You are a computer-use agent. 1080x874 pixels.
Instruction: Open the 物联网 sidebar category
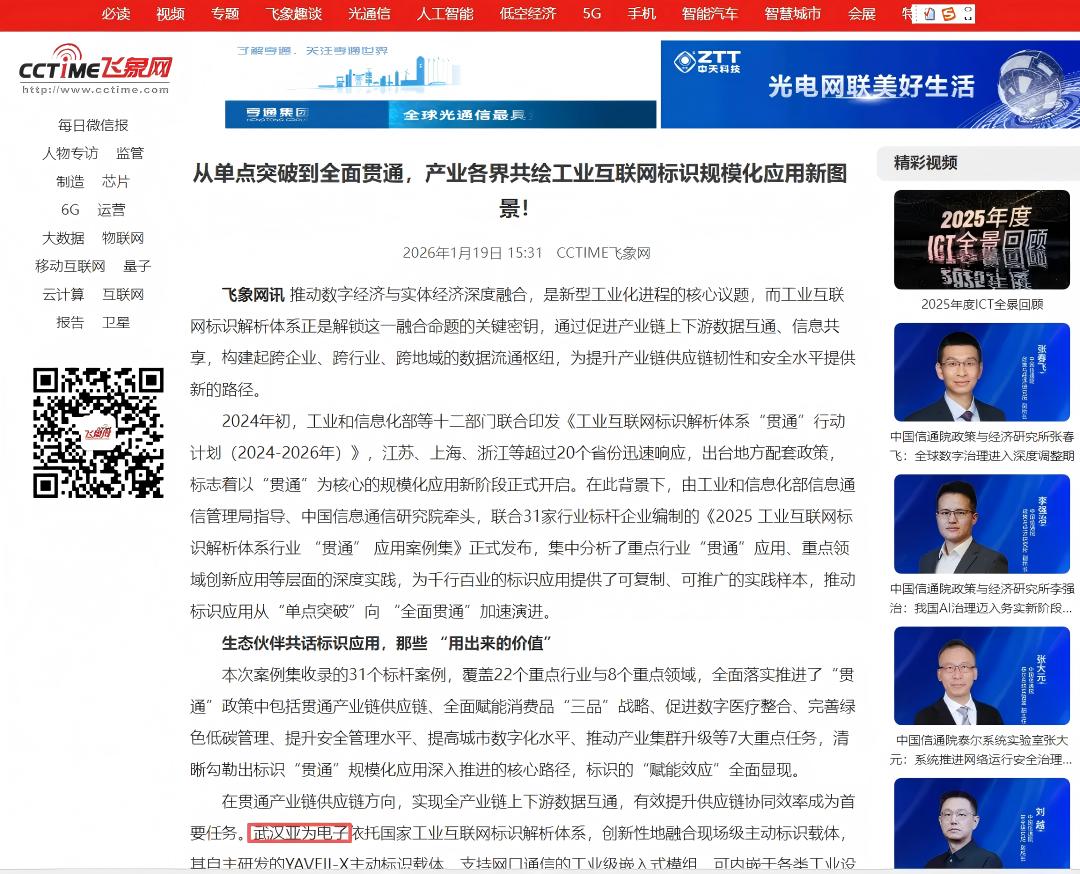(123, 238)
